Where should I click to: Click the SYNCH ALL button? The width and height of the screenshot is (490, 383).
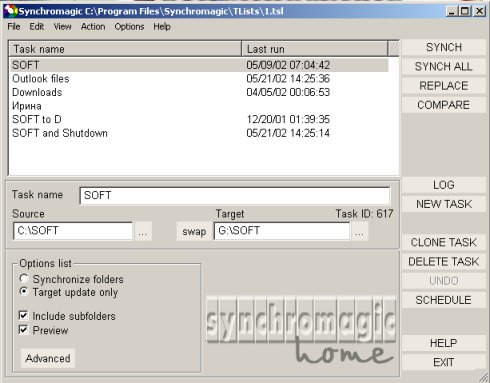tap(444, 67)
